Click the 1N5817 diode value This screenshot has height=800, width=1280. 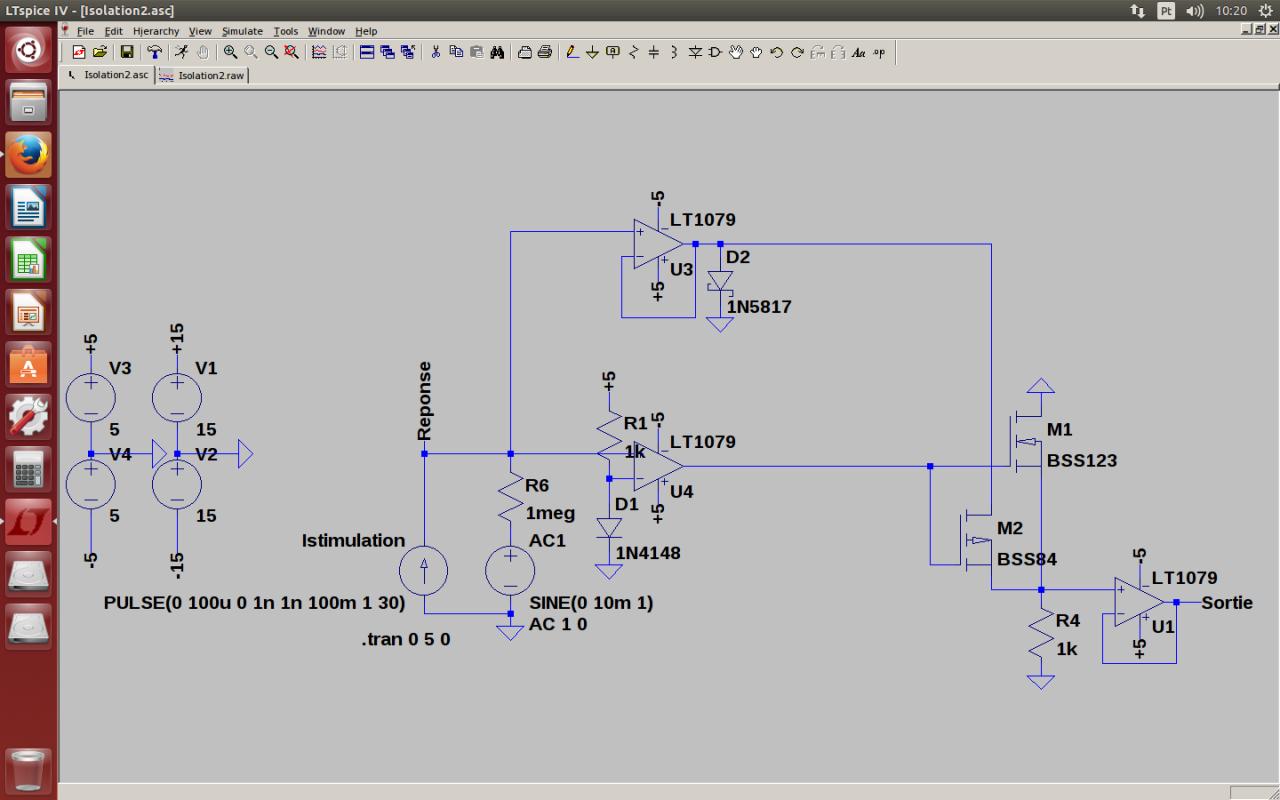tap(759, 307)
